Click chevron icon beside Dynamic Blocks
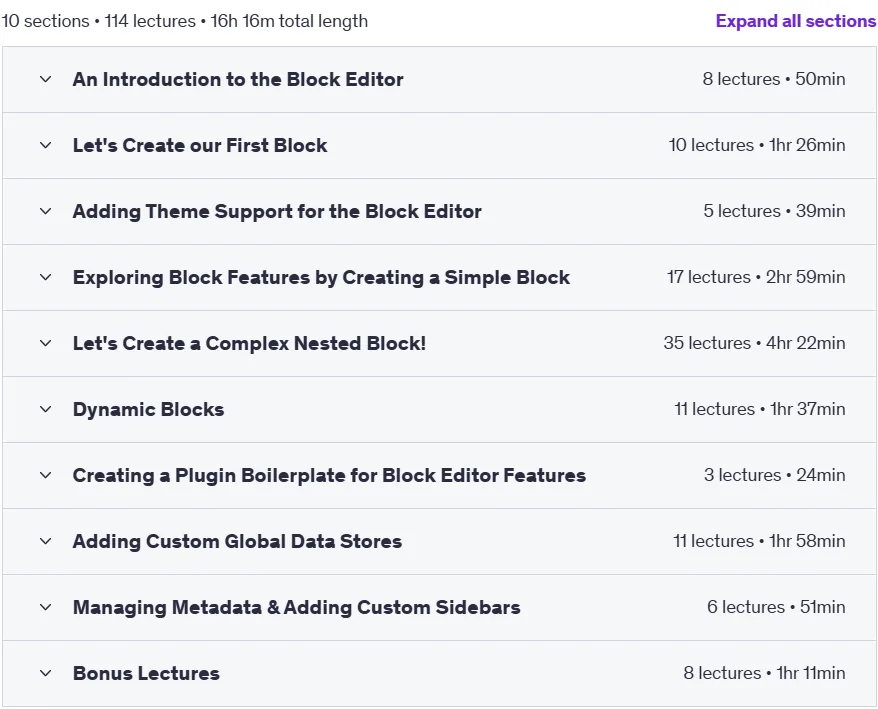 pos(46,409)
